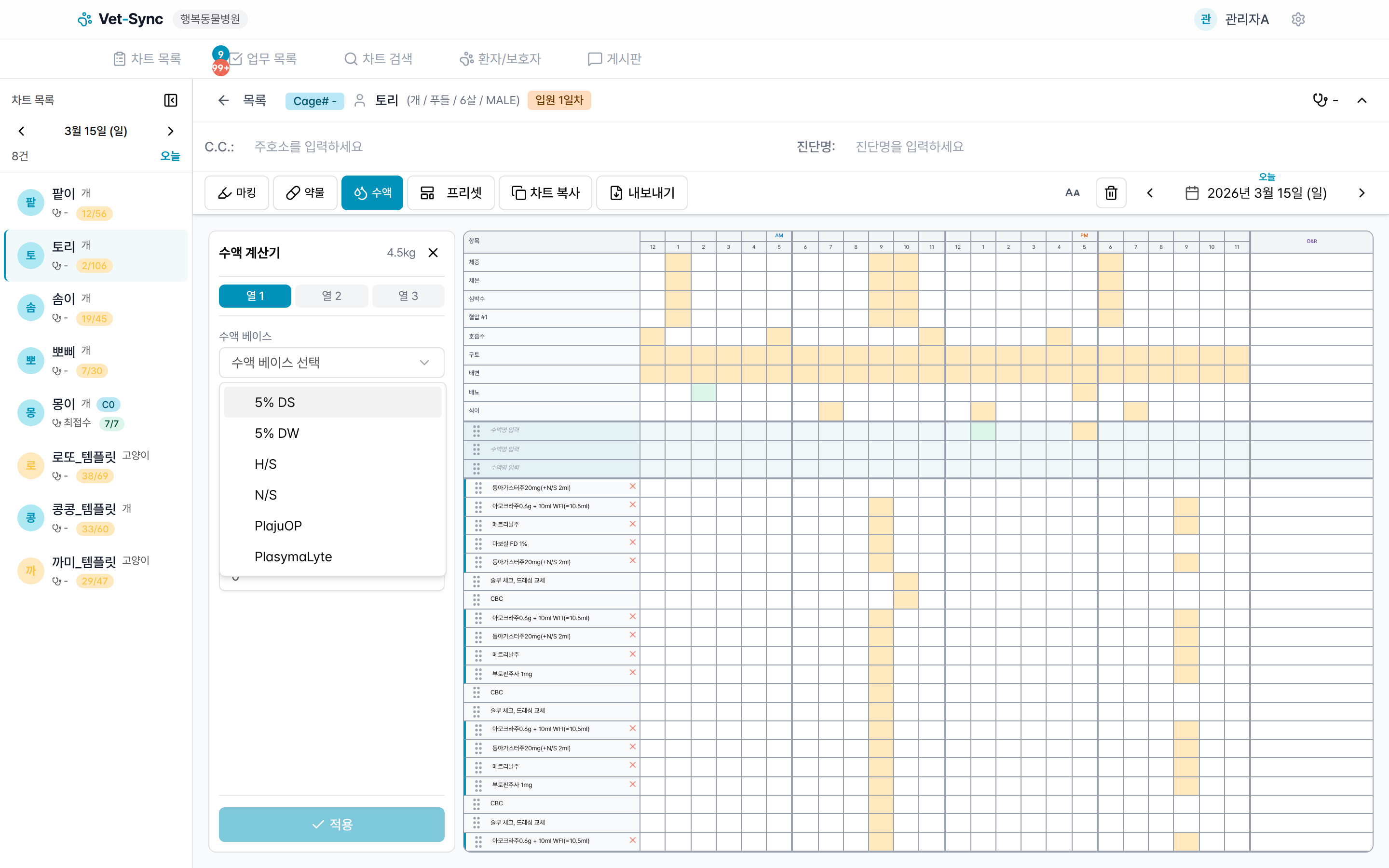Collapse the chart list sidebar panel

click(x=170, y=100)
